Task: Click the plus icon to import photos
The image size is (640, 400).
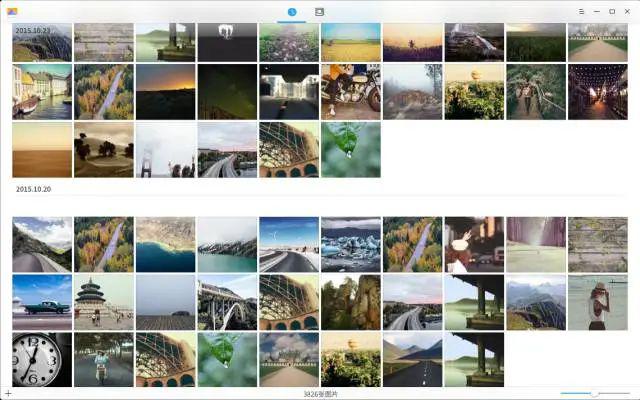Action: point(8,394)
